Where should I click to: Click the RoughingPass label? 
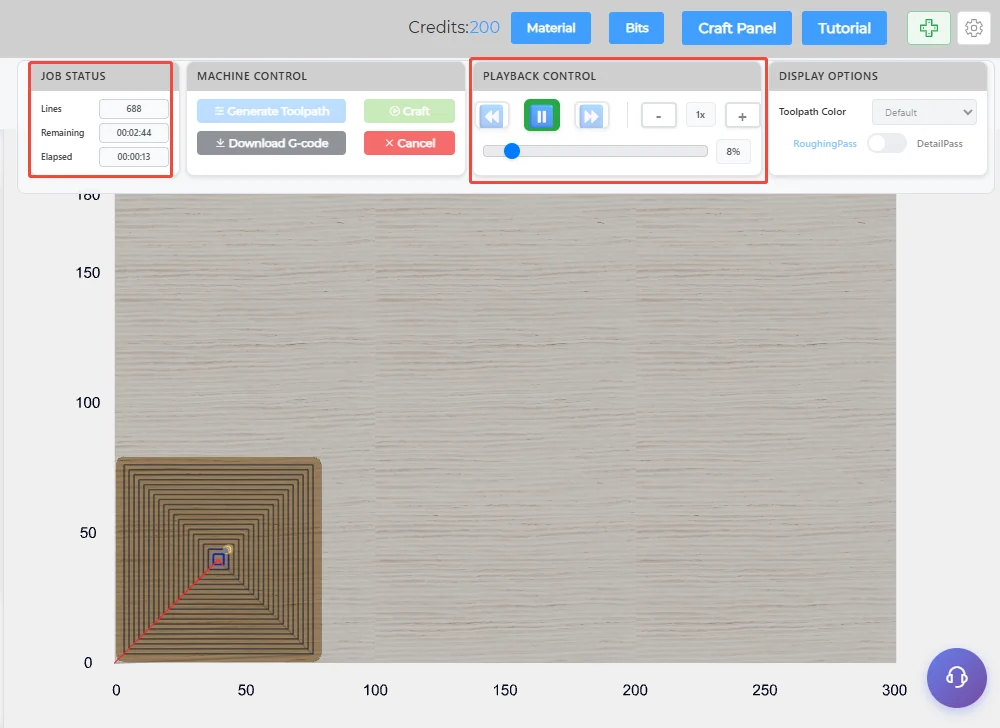825,143
